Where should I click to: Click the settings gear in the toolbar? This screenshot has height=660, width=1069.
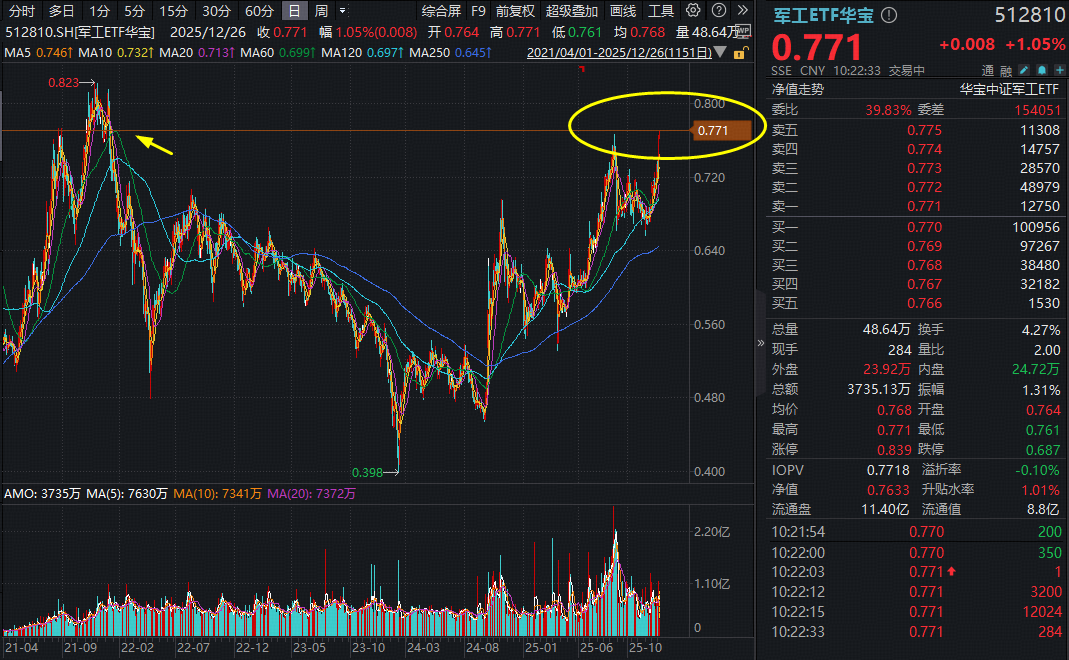(x=693, y=10)
